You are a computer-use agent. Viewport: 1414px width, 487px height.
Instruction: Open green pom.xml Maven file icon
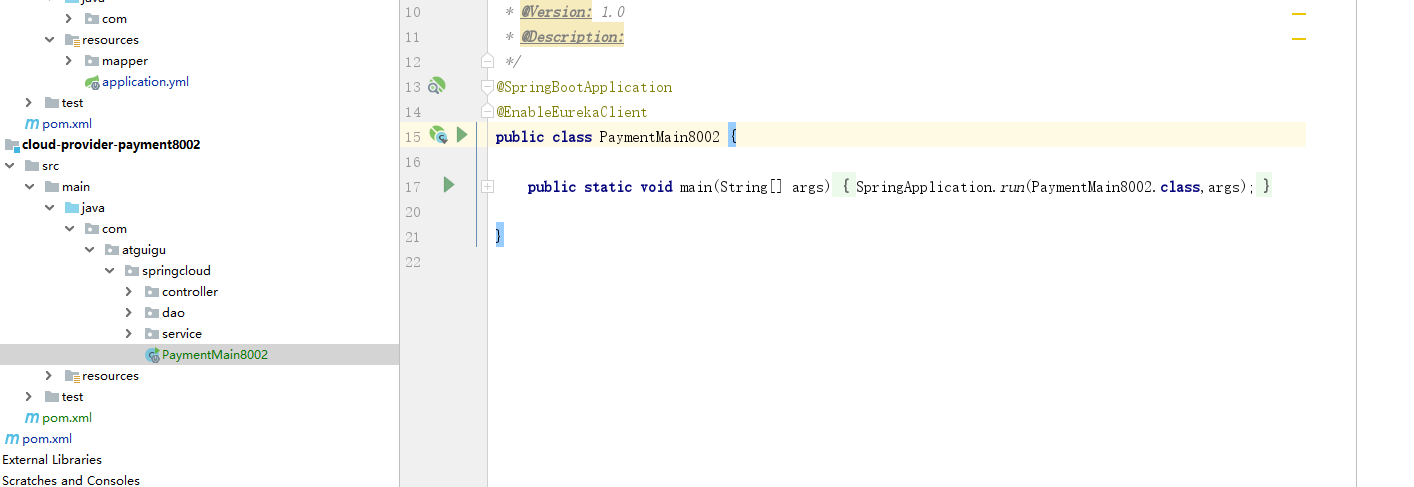point(32,418)
